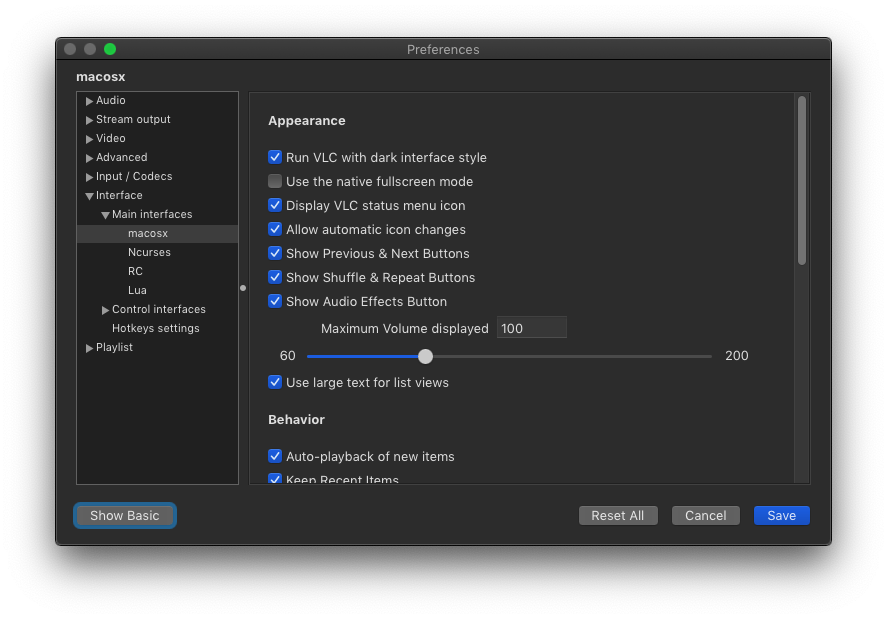
Task: Expand the Video category arrow
Action: pos(89,139)
